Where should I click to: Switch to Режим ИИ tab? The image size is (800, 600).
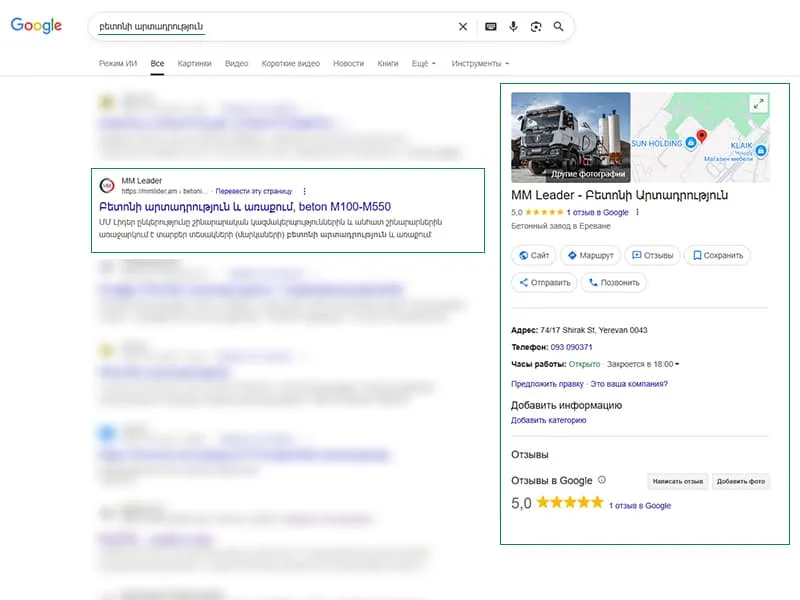click(118, 63)
